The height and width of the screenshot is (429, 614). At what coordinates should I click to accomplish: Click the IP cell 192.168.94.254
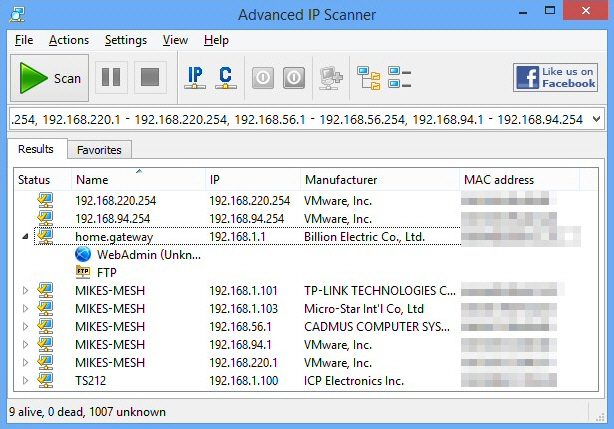pos(247,219)
